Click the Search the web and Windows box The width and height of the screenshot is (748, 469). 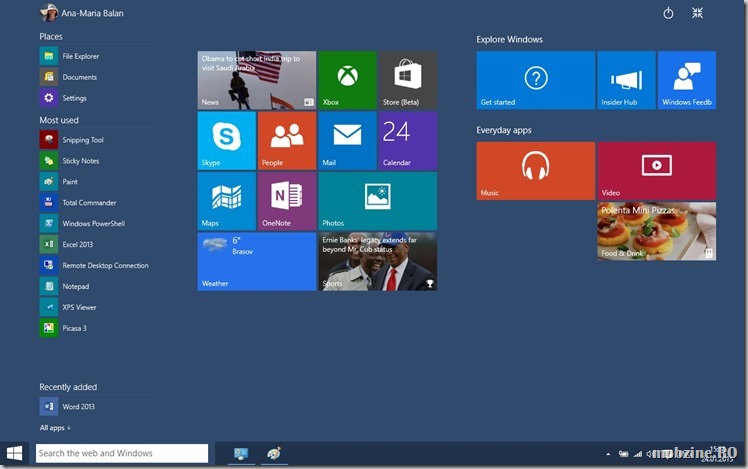point(122,453)
